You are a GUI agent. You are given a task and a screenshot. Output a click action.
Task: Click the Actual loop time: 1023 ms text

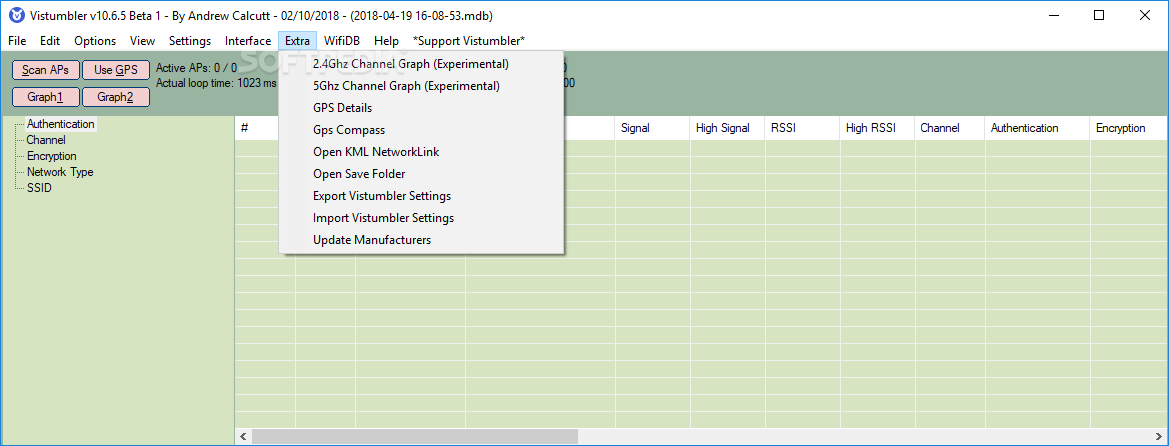216,83
